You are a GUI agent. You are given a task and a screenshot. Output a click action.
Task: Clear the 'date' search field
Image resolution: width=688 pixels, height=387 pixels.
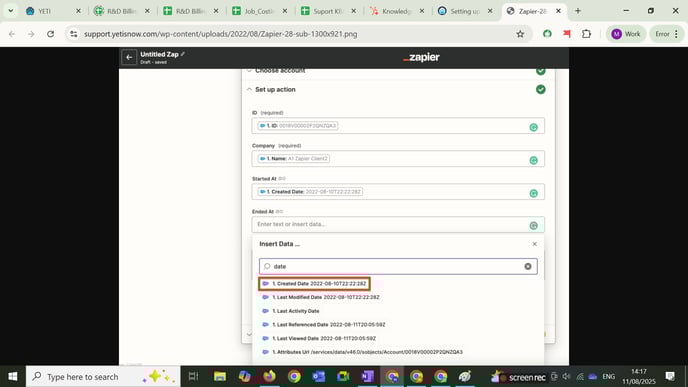[528, 266]
